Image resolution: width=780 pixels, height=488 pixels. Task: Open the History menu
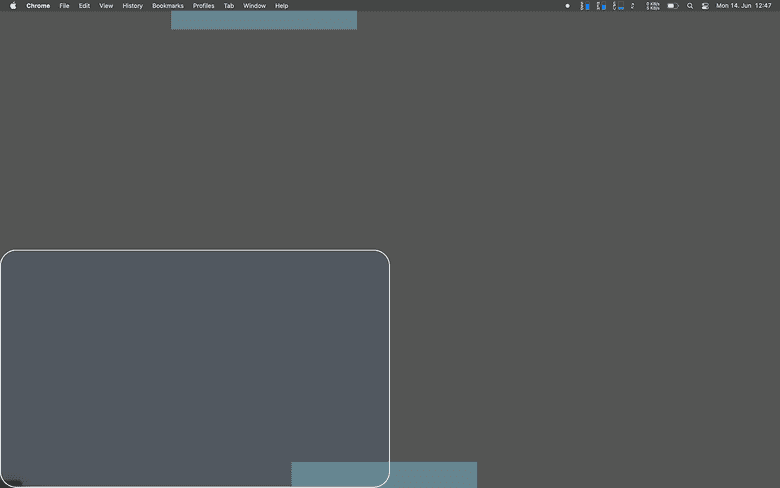132,6
